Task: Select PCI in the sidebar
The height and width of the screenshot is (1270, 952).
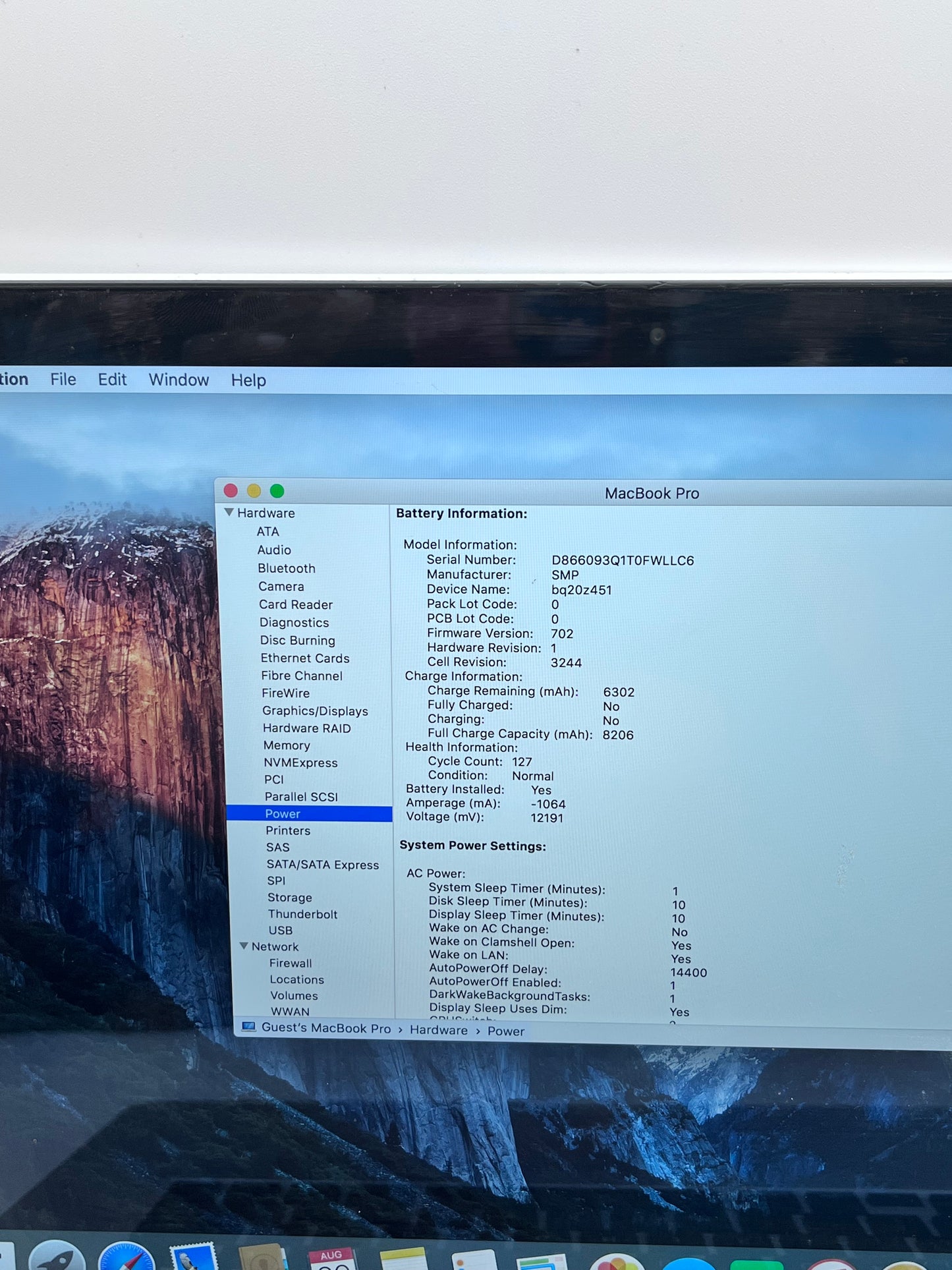Action: [x=274, y=779]
